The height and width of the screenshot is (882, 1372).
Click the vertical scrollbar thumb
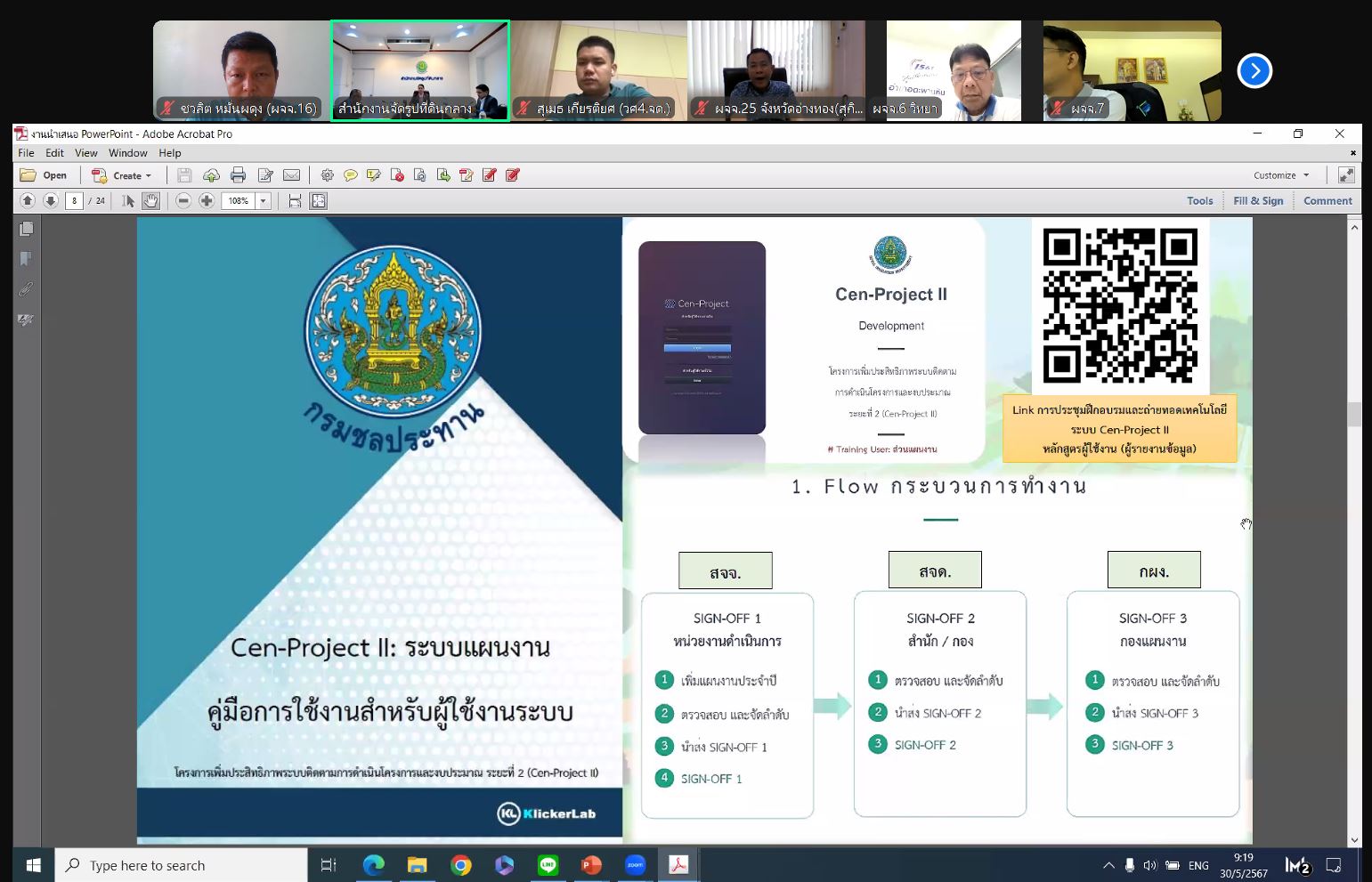pos(1354,415)
